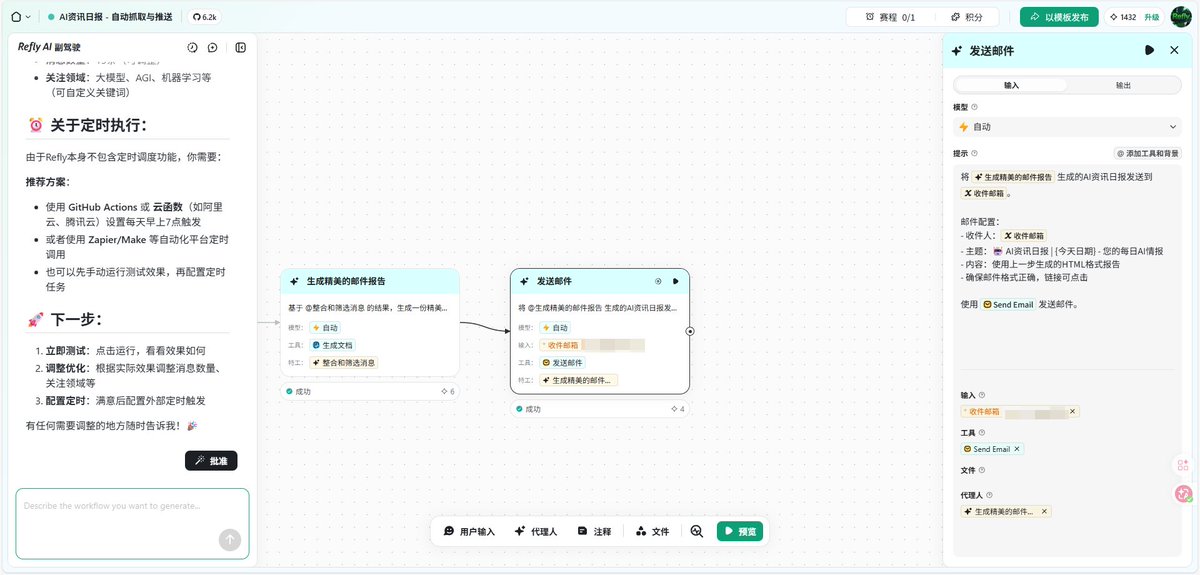Click output connector dot of 发送邮件 node
Screen dimensions: 1200x575
tap(690, 331)
